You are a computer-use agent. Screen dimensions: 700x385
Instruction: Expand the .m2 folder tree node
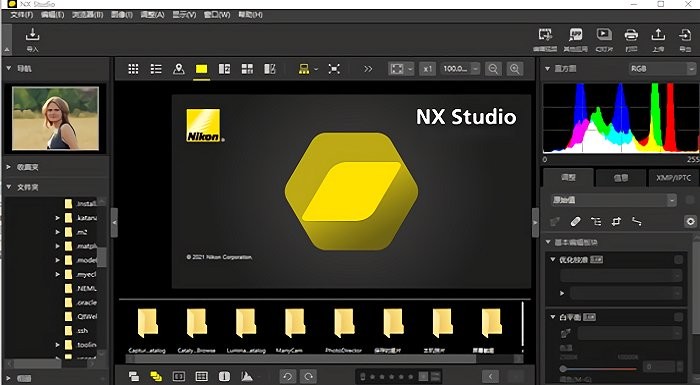[x=57, y=232]
